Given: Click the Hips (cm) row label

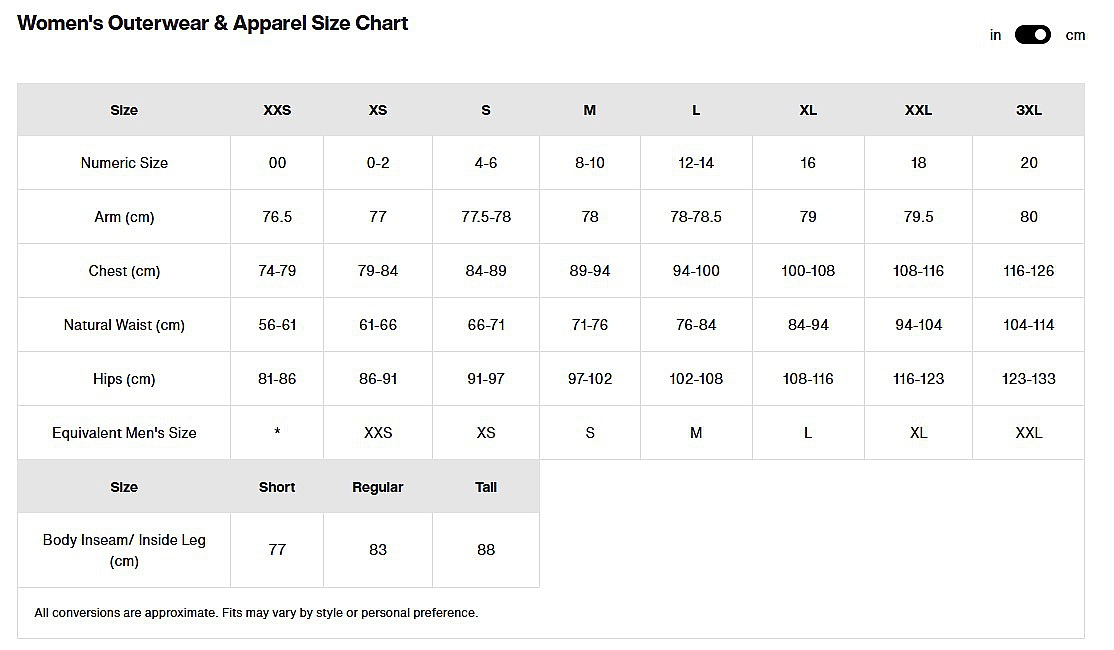Looking at the screenshot, I should pyautogui.click(x=124, y=379).
